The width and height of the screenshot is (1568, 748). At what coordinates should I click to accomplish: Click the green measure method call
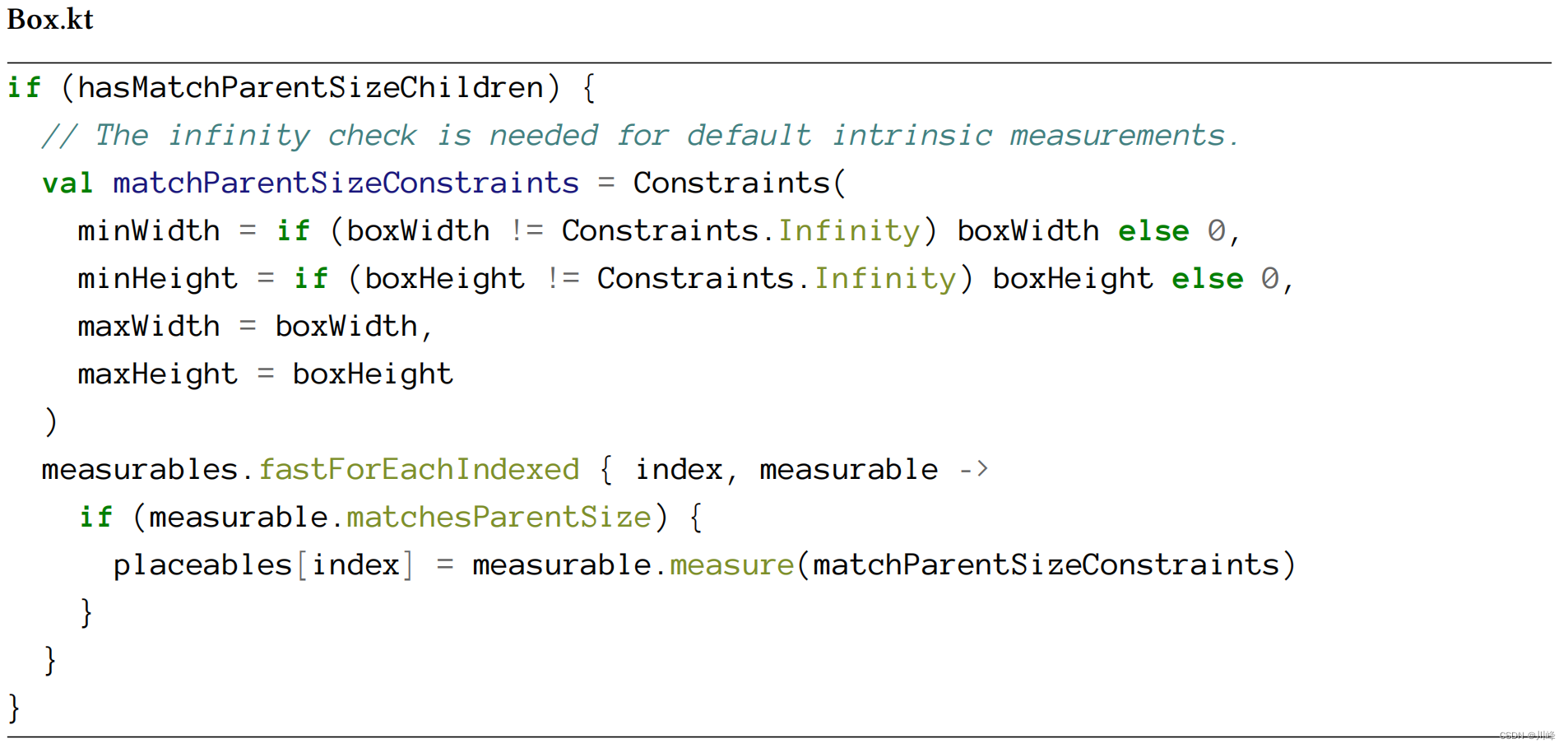coord(731,564)
